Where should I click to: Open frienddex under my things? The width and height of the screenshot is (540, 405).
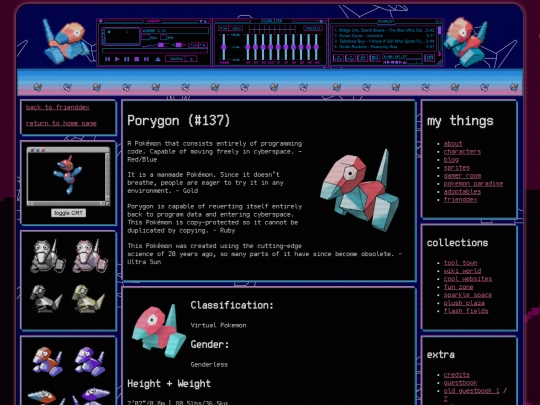[460, 200]
